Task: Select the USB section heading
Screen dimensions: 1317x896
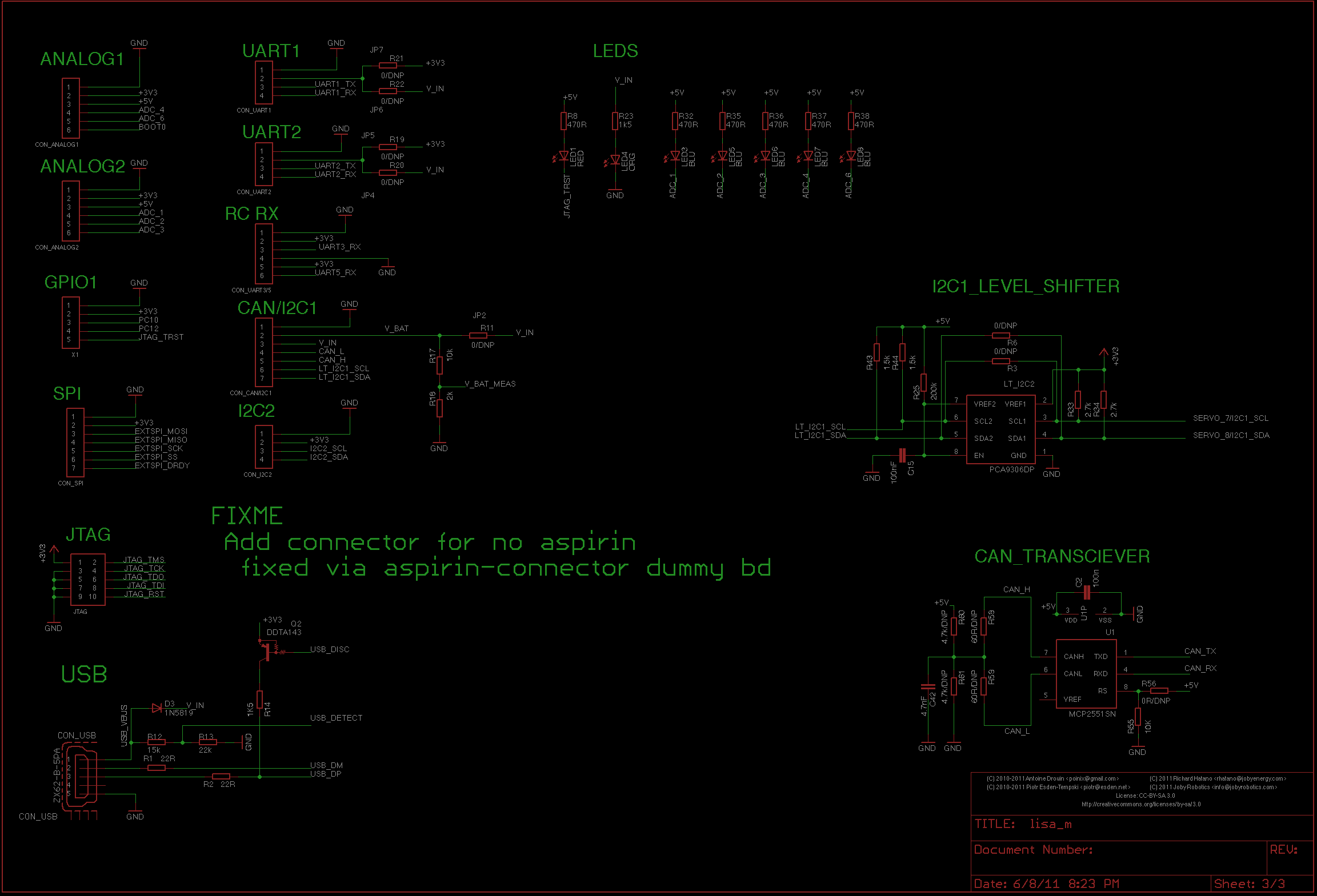Action: pyautogui.click(x=84, y=674)
